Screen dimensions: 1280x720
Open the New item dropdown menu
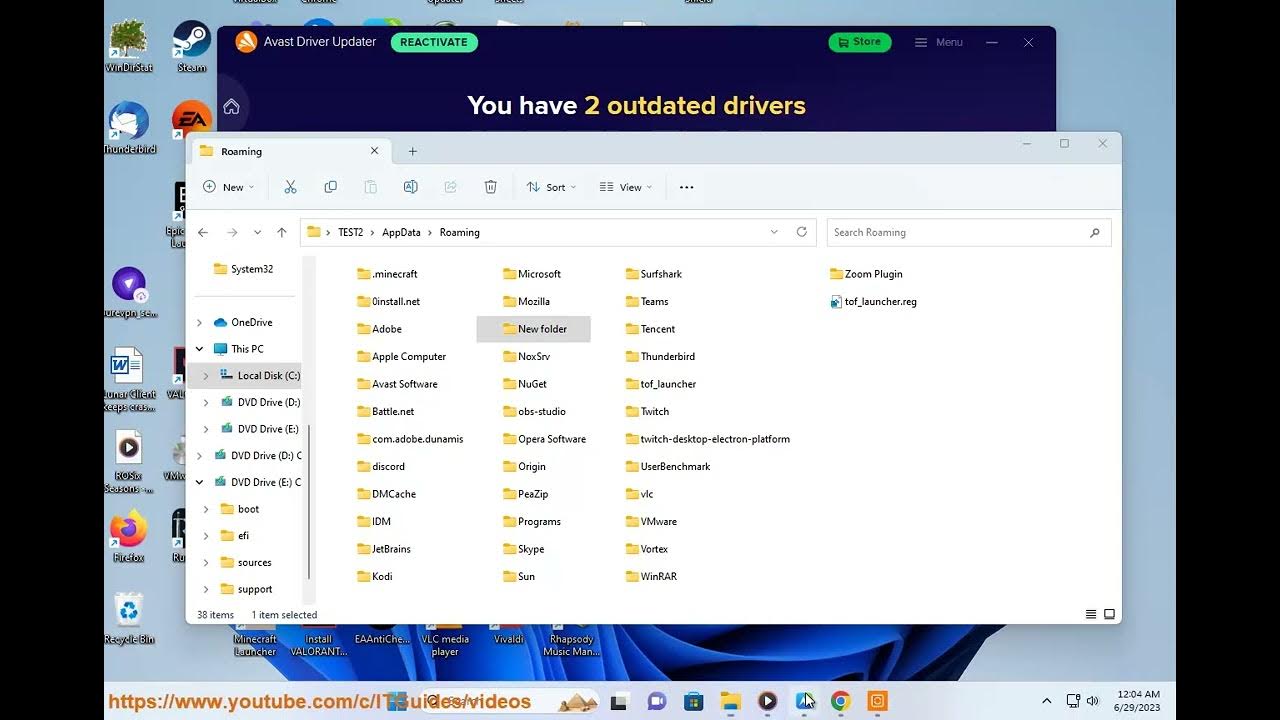coord(228,187)
